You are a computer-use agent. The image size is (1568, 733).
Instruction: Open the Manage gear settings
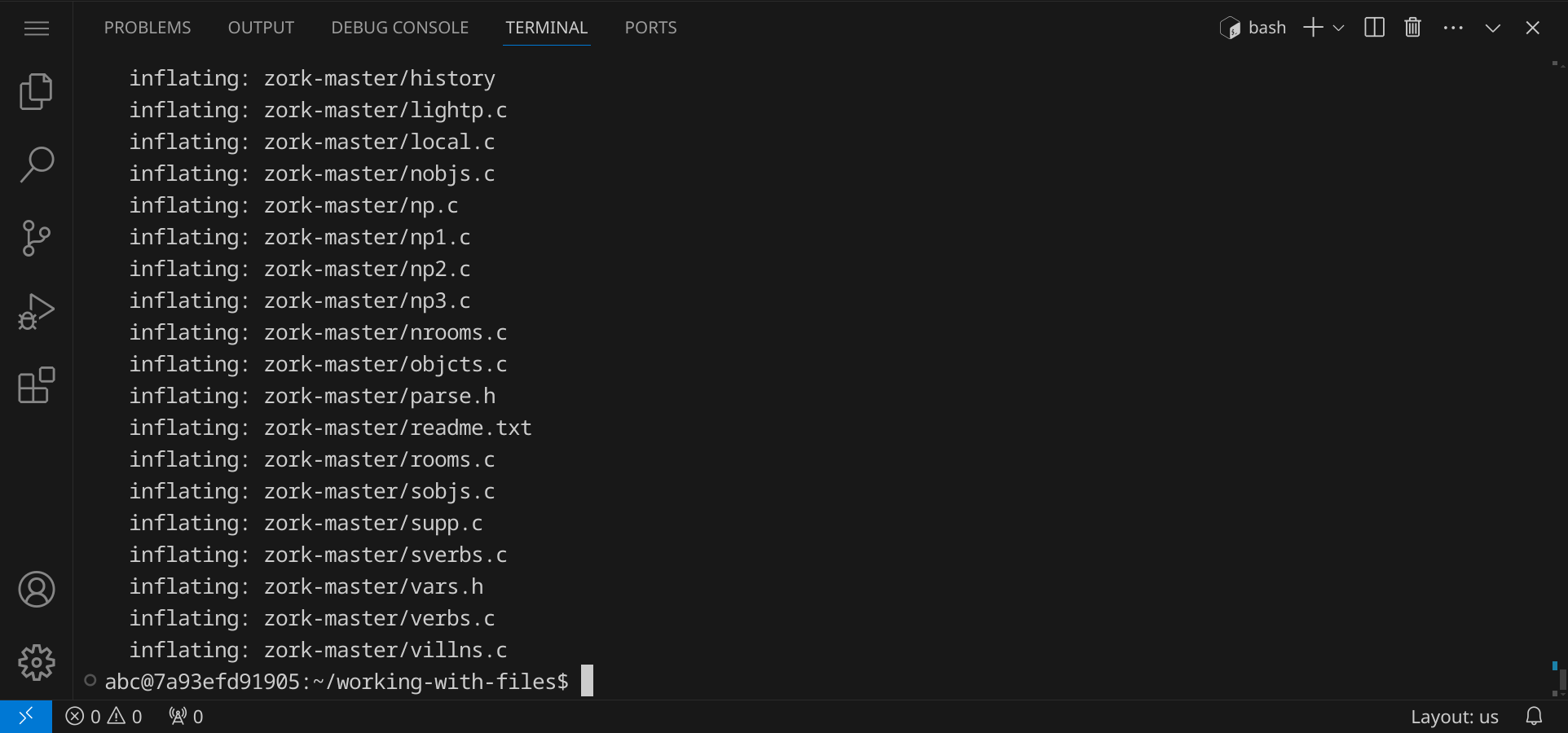[x=36, y=663]
